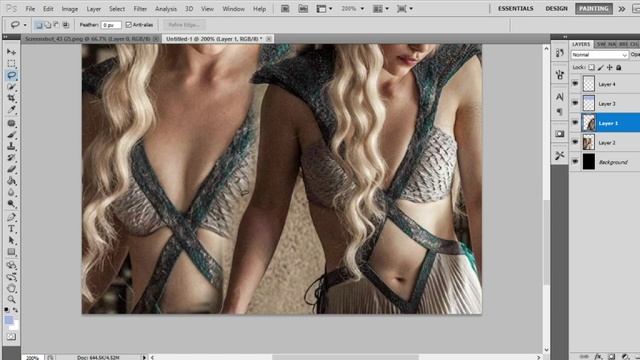Select the Rectangular Marquee tool
Viewport: 640px width, 360px height.
point(11,64)
